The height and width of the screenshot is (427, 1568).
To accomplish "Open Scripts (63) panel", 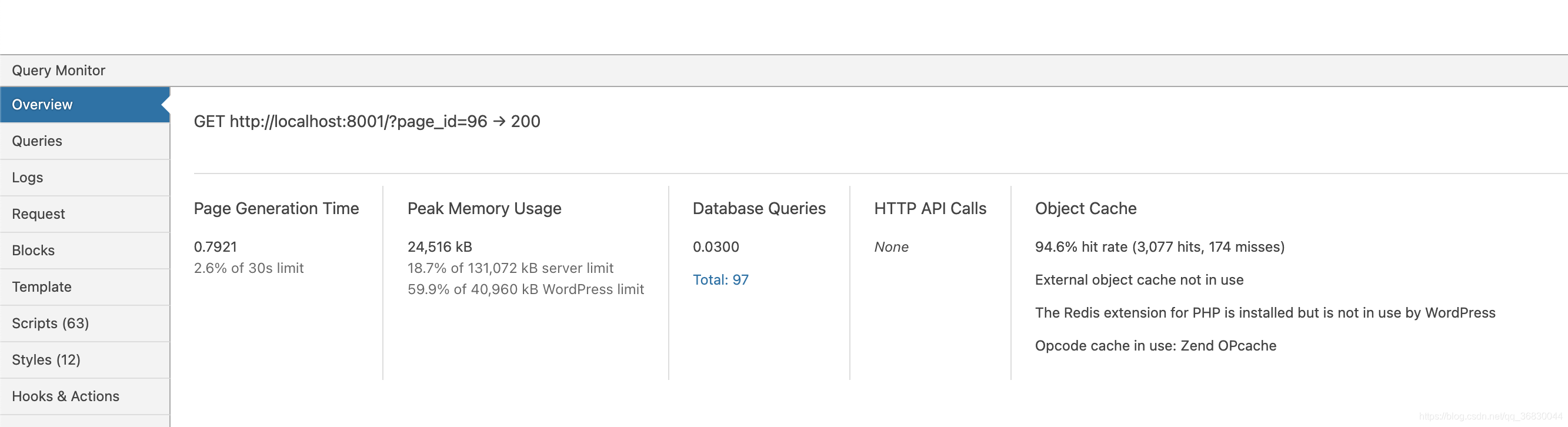I will [x=51, y=323].
